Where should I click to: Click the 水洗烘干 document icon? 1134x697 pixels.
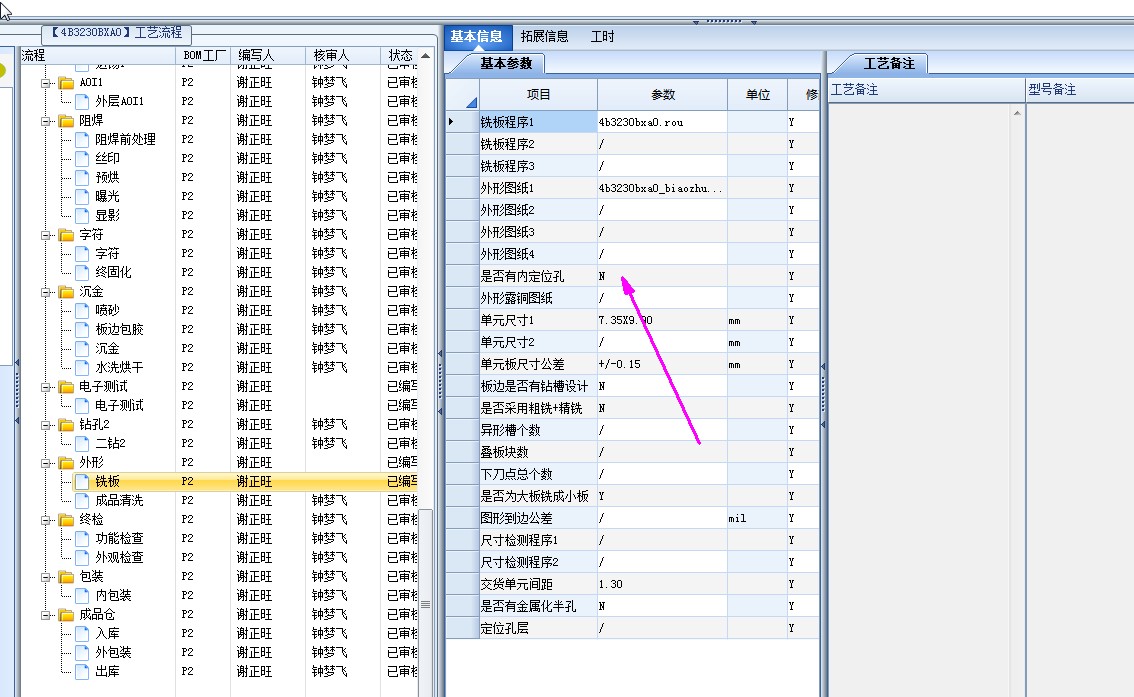click(82, 367)
